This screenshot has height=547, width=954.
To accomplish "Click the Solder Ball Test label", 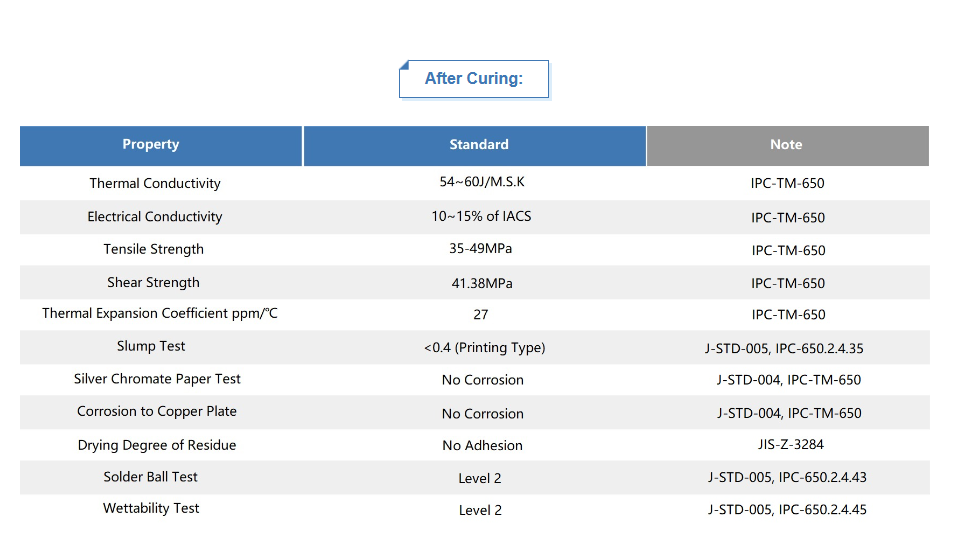I will (151, 477).
